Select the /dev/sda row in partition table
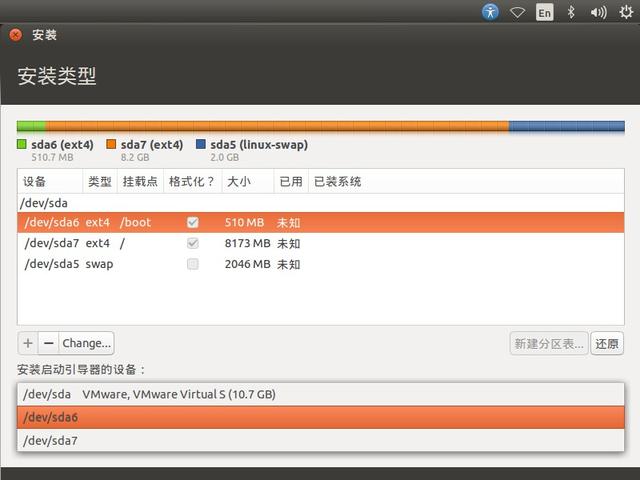This screenshot has height=480, width=640. (320, 203)
